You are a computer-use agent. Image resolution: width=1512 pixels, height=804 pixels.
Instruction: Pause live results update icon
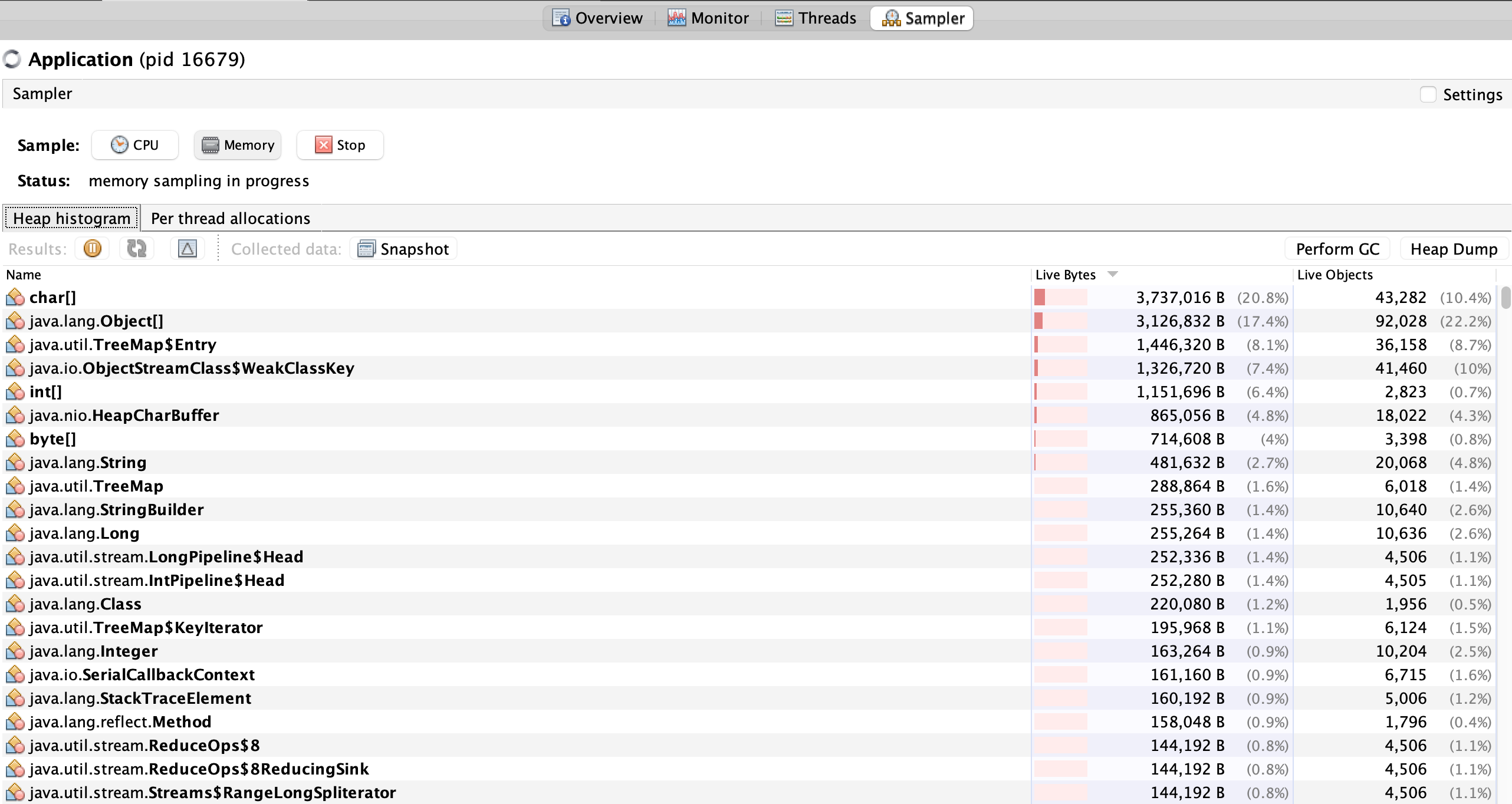click(x=92, y=249)
